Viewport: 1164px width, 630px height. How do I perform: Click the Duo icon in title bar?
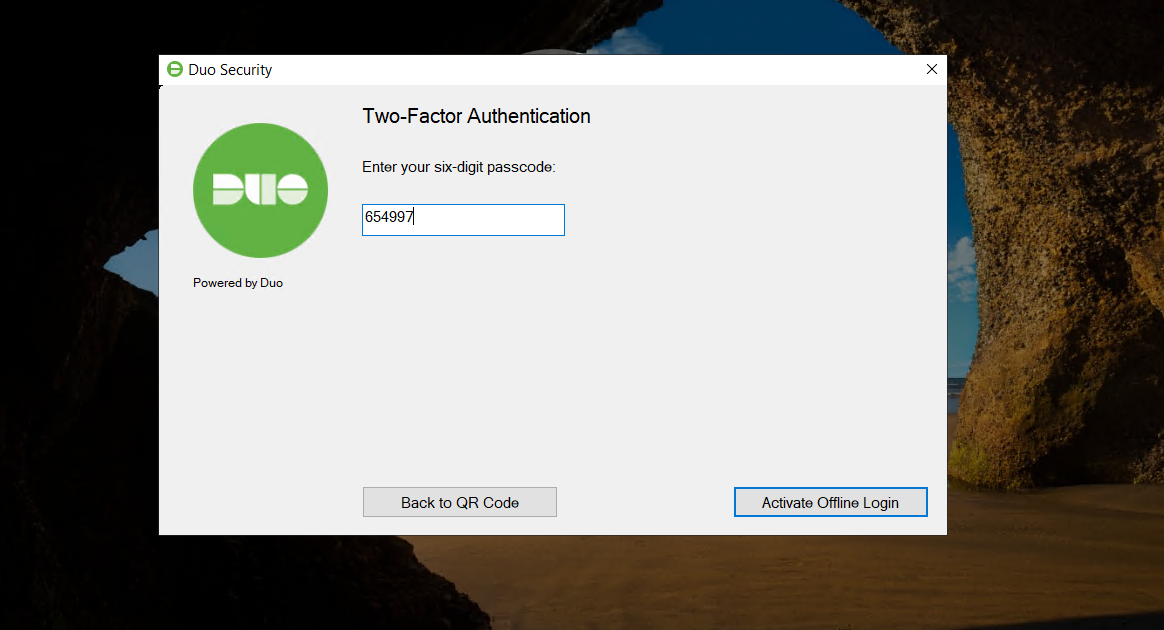click(x=174, y=69)
